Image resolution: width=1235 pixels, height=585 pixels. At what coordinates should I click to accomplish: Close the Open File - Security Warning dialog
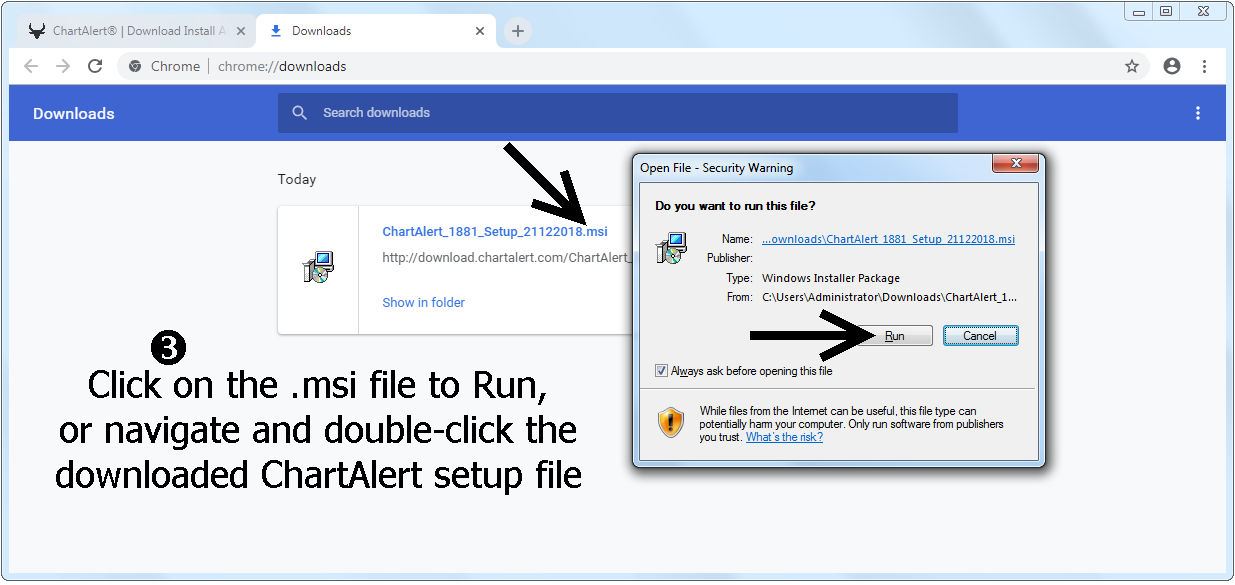[x=1017, y=164]
